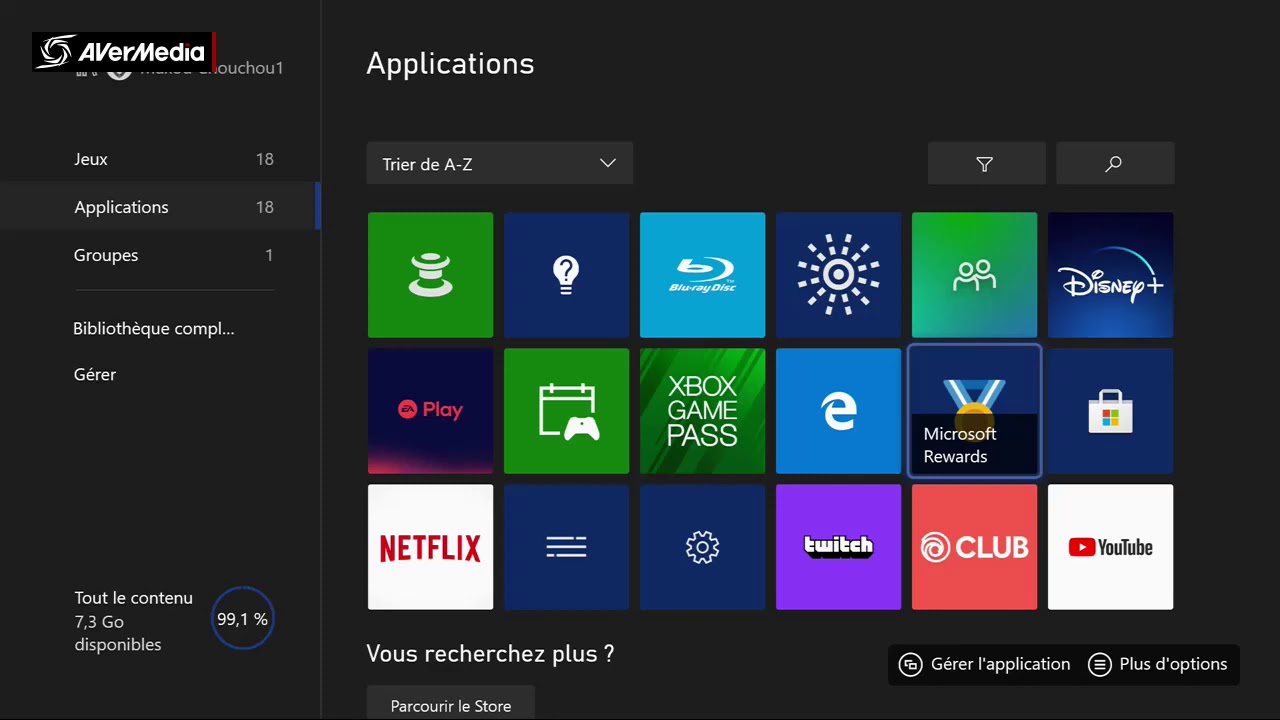This screenshot has height=720, width=1280.
Task: Click the search magnifier button
Action: point(1114,163)
